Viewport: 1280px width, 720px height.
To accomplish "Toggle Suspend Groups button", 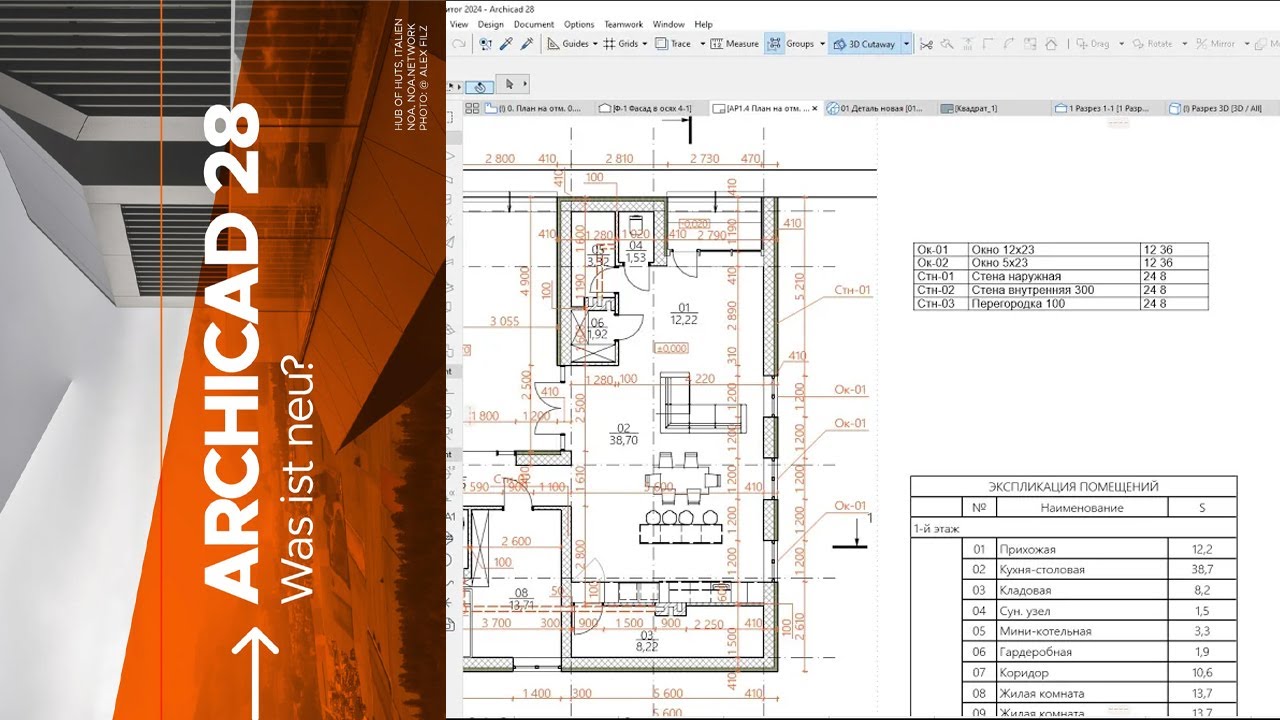I will pyautogui.click(x=775, y=44).
